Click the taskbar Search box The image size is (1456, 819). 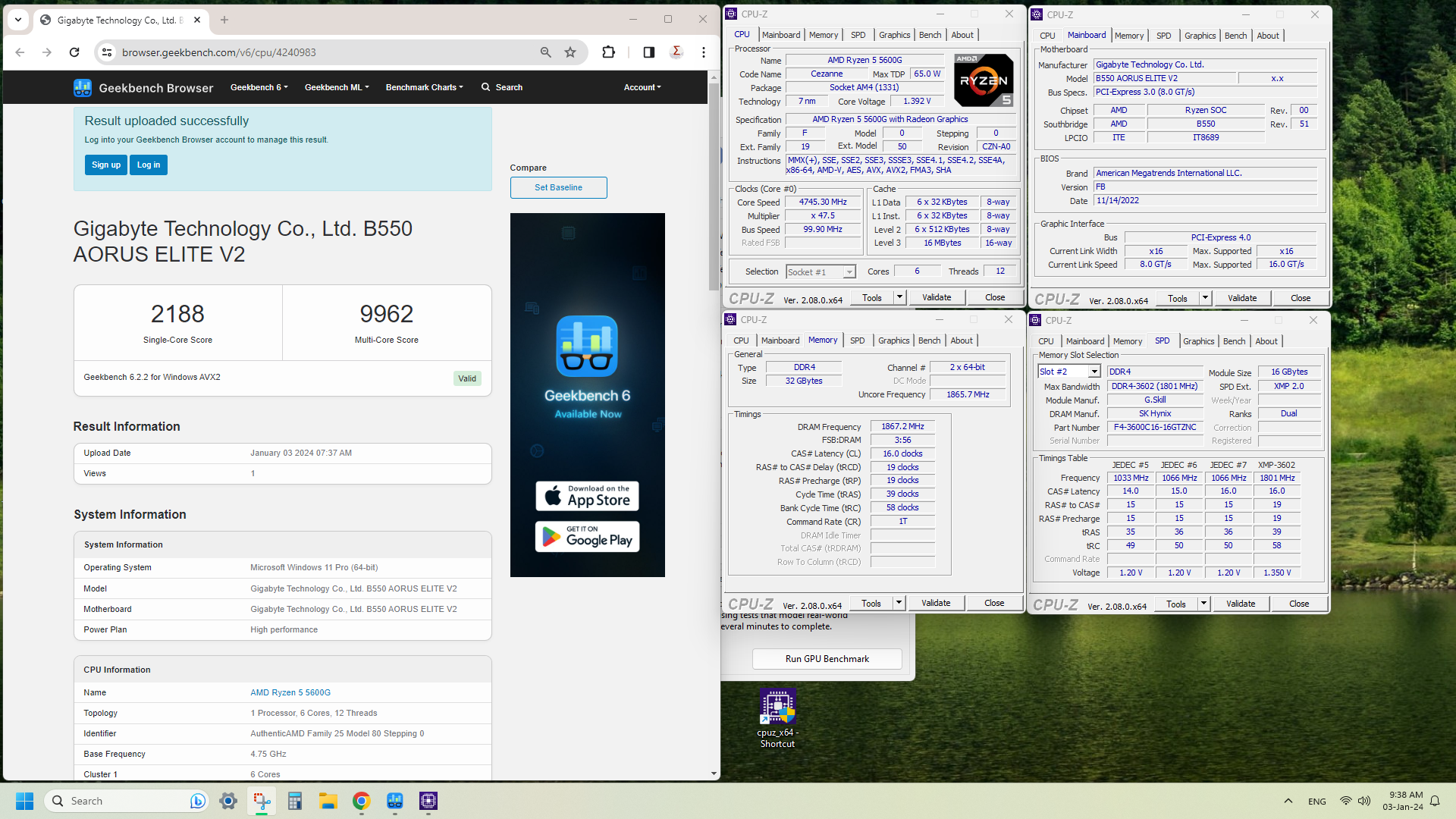(x=126, y=801)
